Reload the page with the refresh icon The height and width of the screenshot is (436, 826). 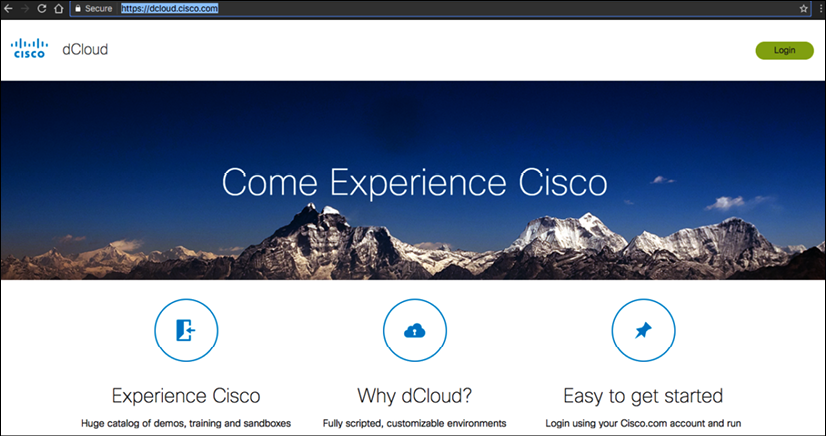(42, 8)
